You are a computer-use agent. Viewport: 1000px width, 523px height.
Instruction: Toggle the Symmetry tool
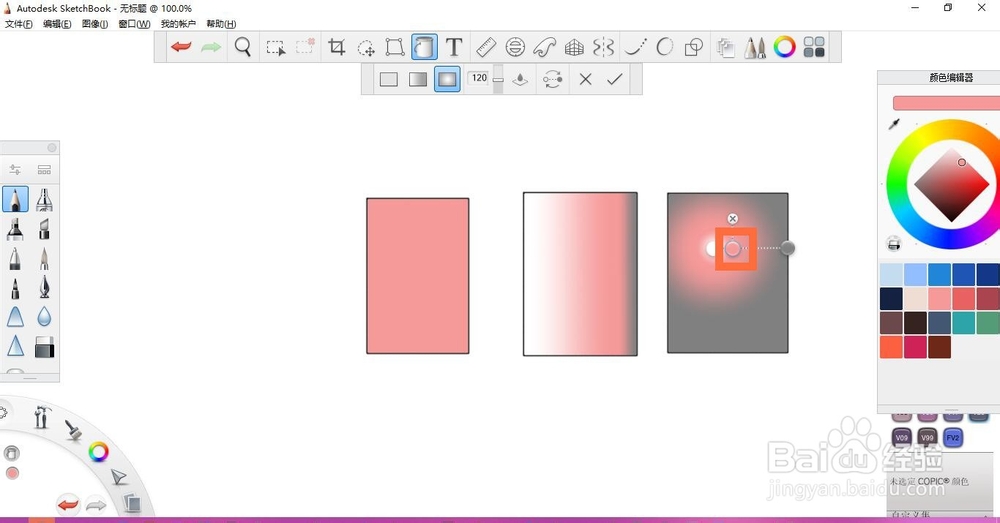(603, 47)
